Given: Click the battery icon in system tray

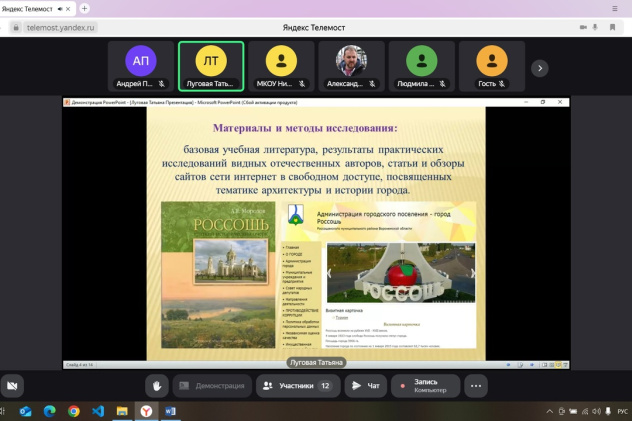Looking at the screenshot, I should tap(573, 411).
